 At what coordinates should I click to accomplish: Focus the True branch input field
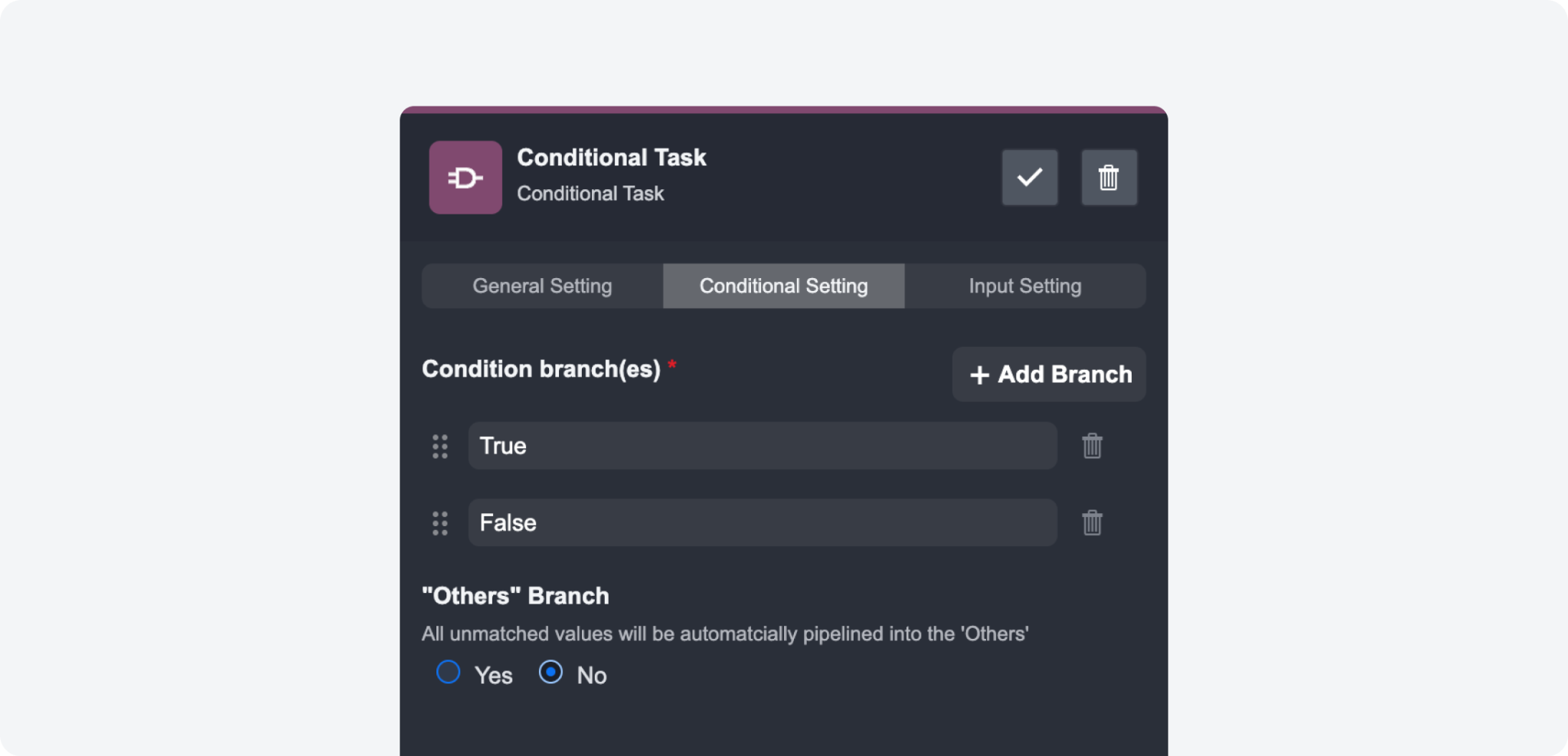[762, 446]
